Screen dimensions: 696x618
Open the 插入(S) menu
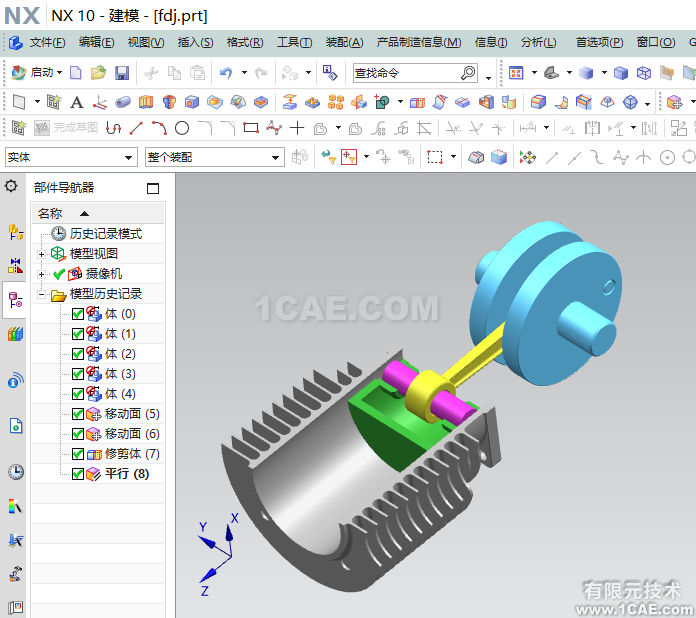tap(195, 43)
